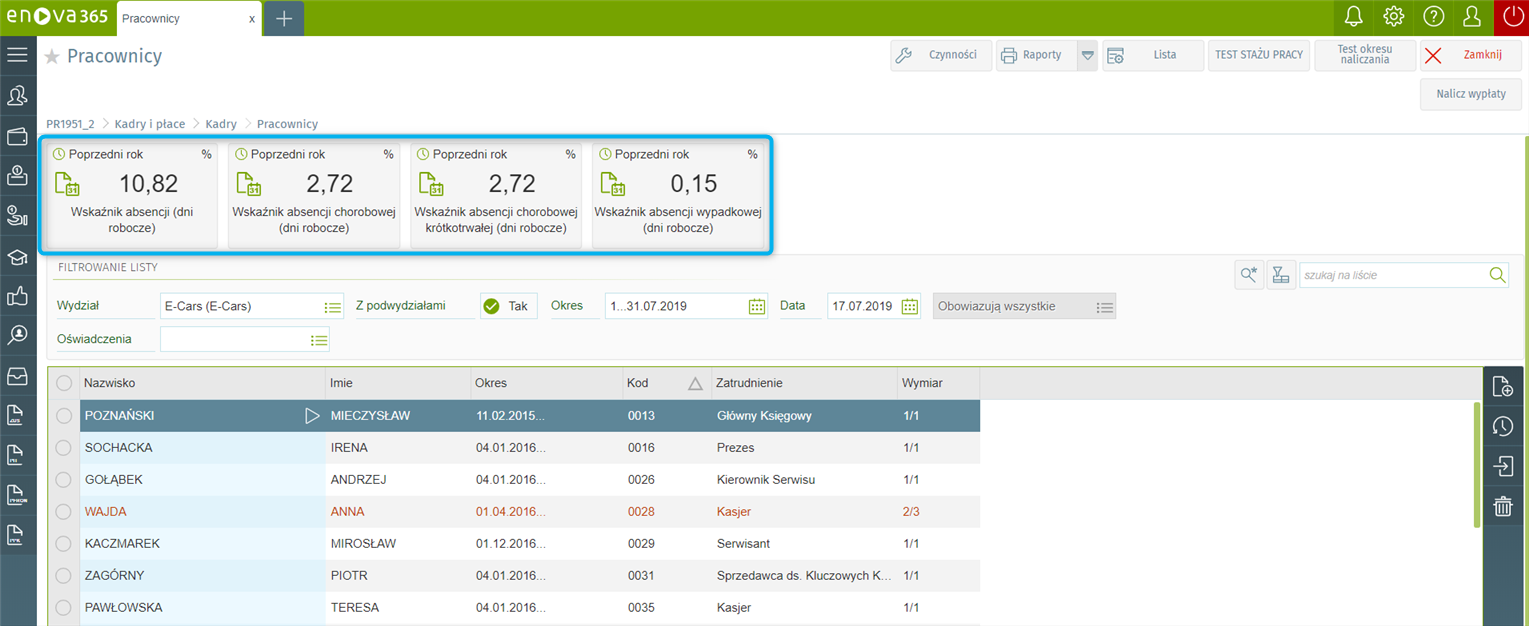
Task: Check the select-all header checkbox
Action: (x=64, y=383)
